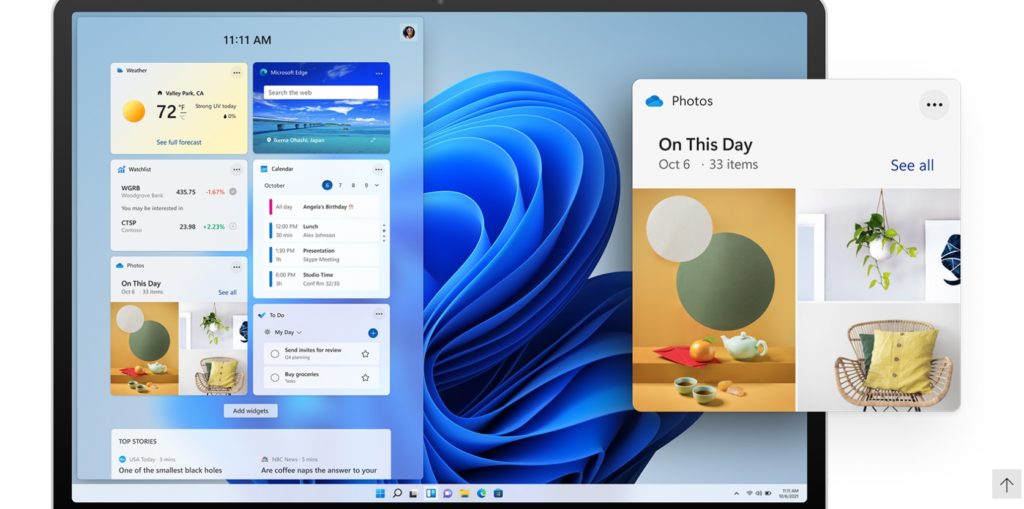Image resolution: width=1024 pixels, height=509 pixels.
Task: Open Angela's Birthday all-day event
Action: coord(322,207)
